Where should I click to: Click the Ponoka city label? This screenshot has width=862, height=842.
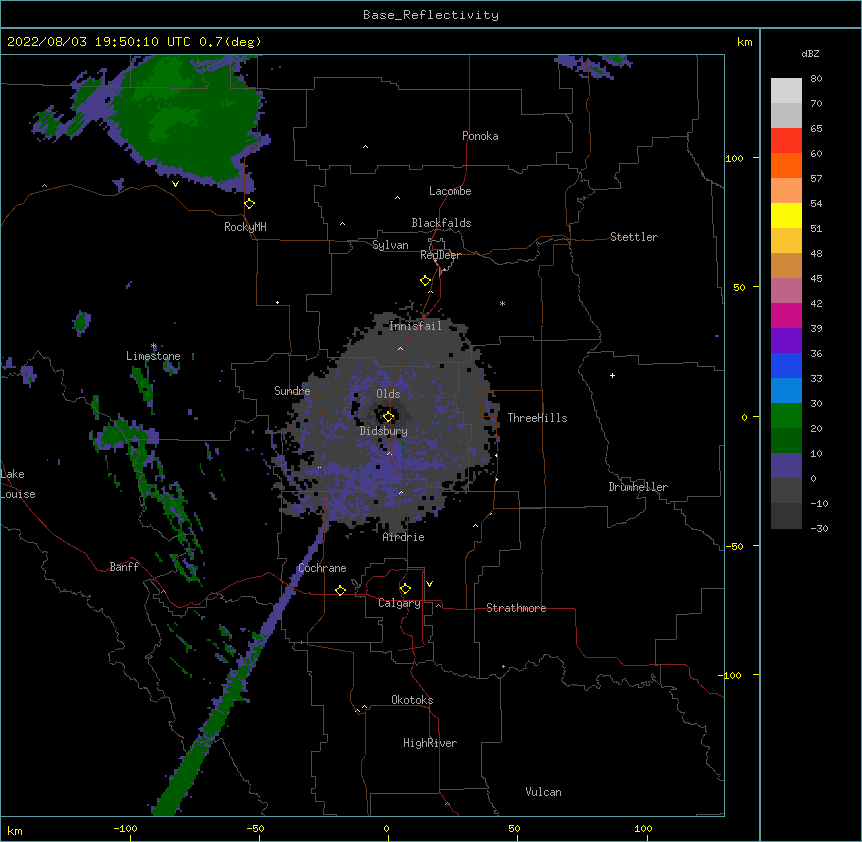point(480,136)
